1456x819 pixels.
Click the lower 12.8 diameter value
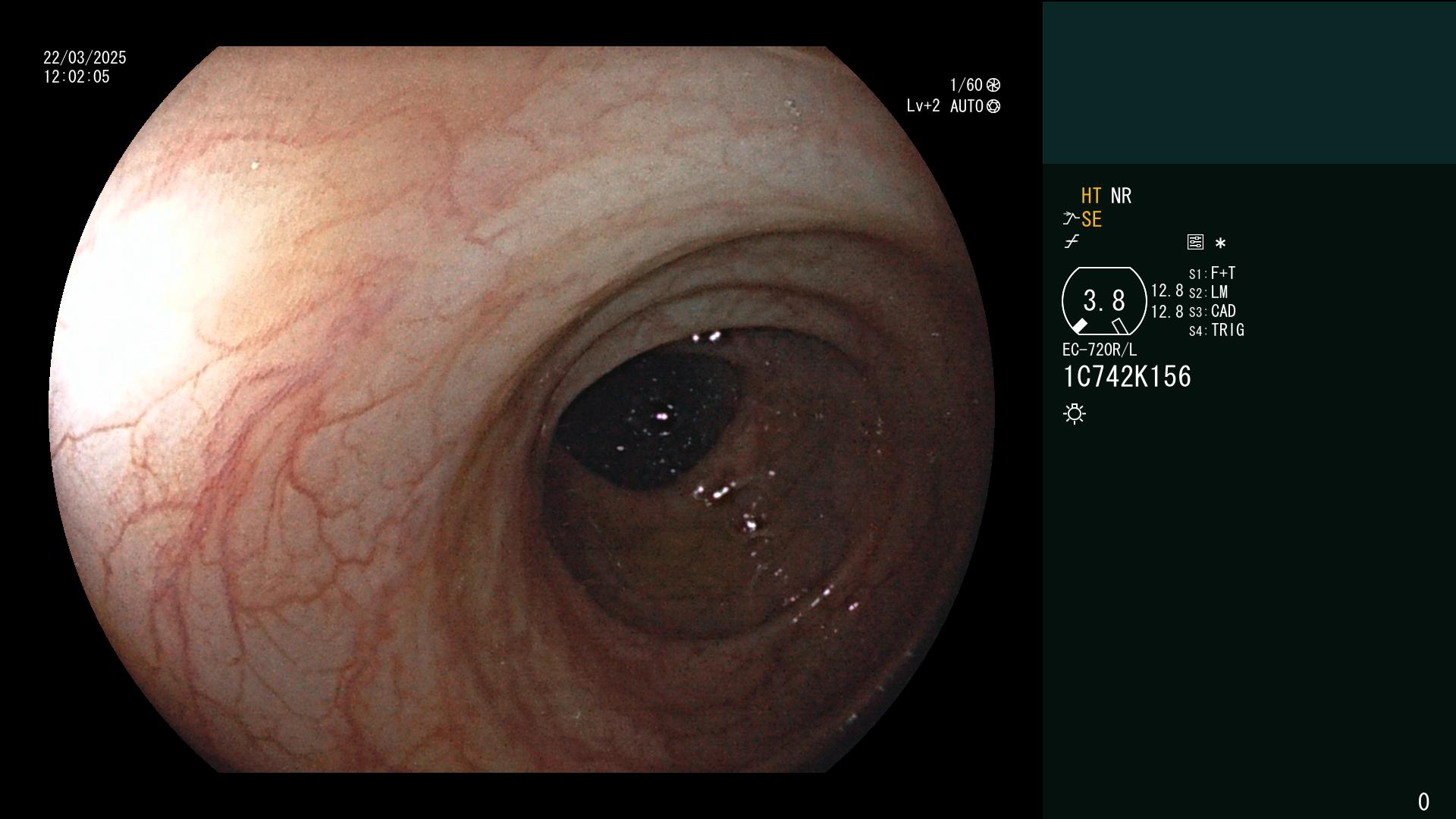1167,312
